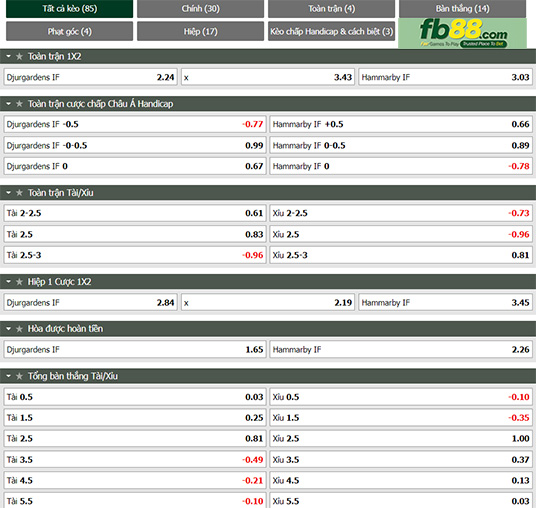Screen dimensions: 536x508
Task: Select Xỉu 2.5 at 1.00
Action: (x=401, y=439)
